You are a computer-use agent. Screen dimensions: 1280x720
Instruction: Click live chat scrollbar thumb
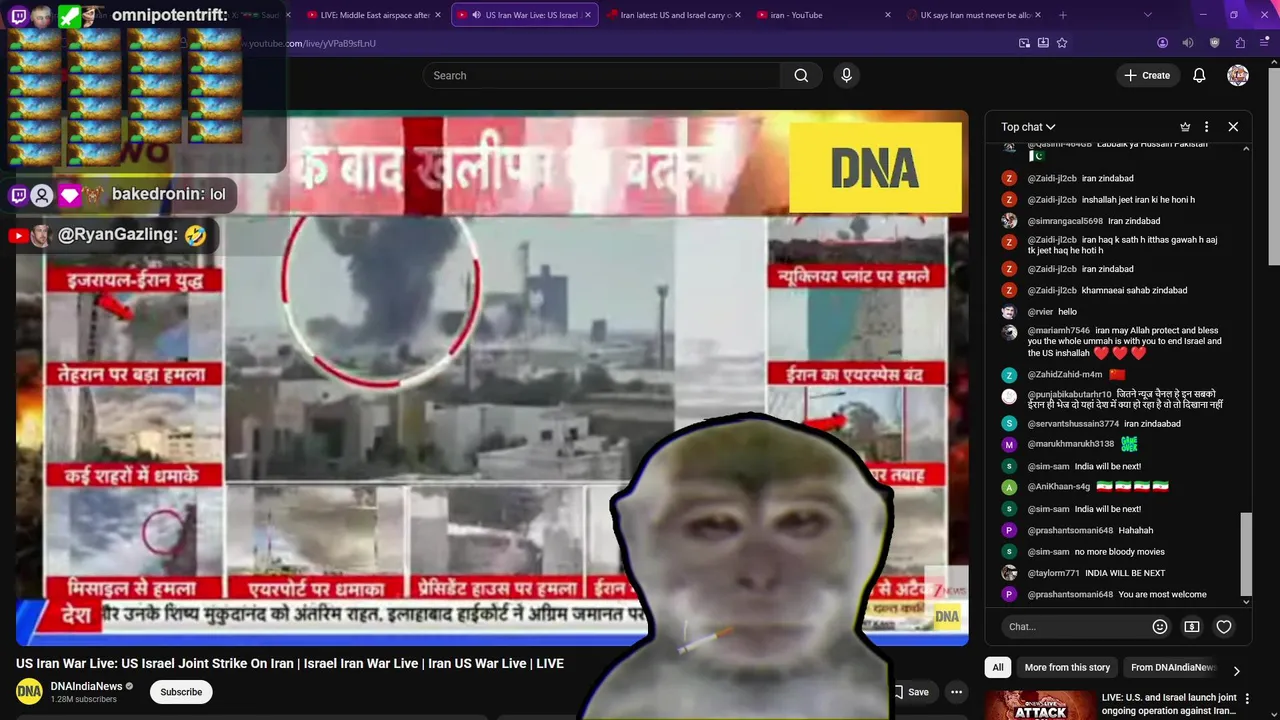point(1246,553)
